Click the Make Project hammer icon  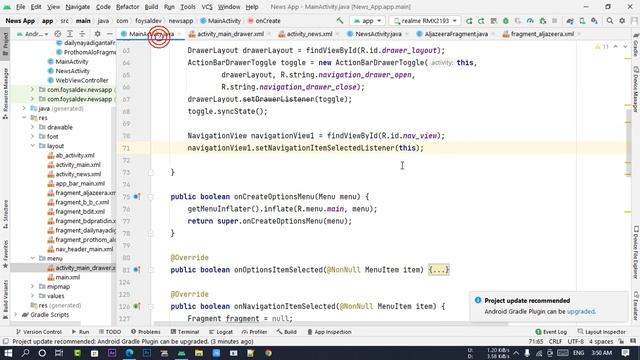[x=340, y=20]
